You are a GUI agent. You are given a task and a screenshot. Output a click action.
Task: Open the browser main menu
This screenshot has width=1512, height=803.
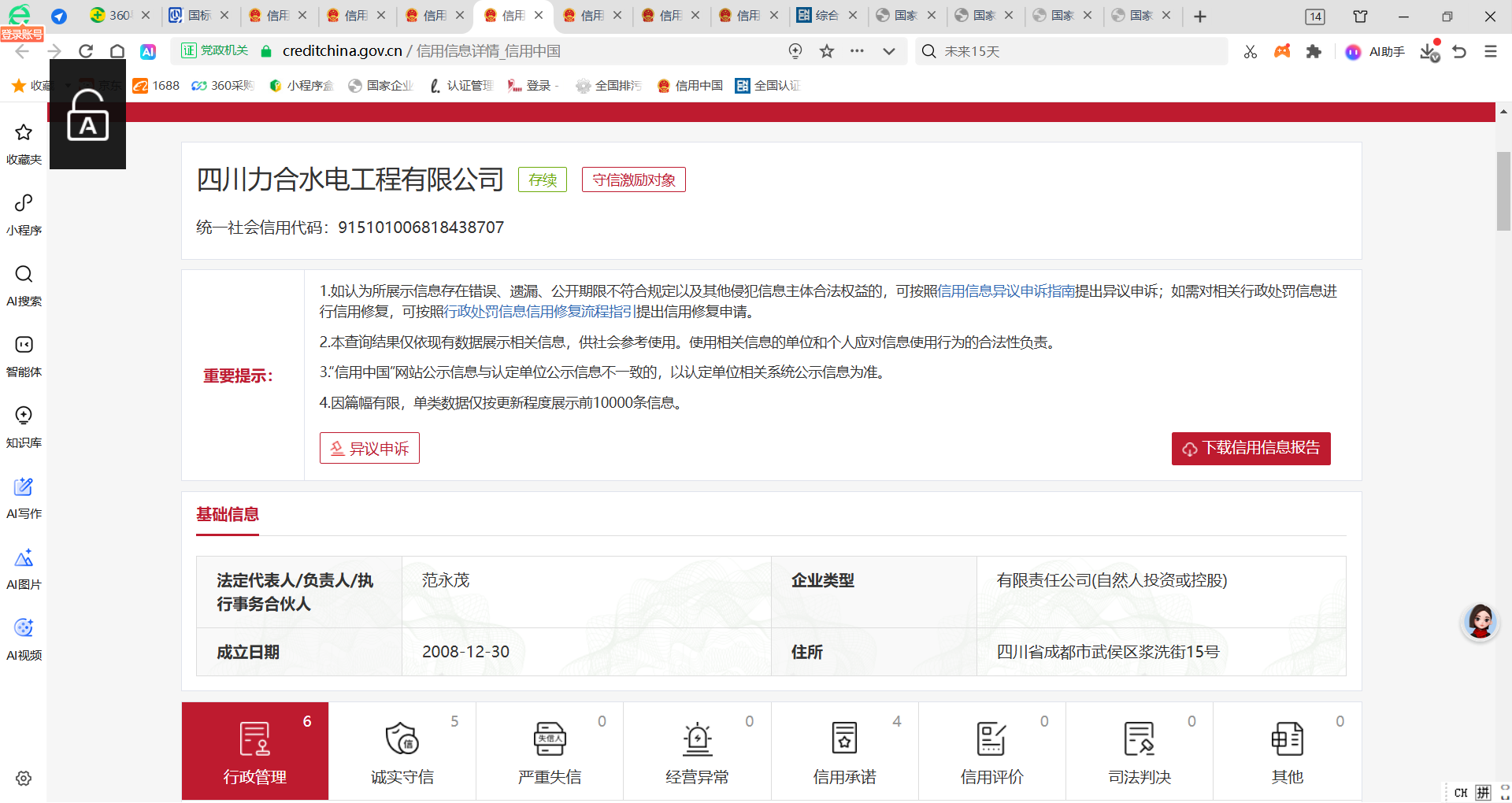click(1490, 51)
